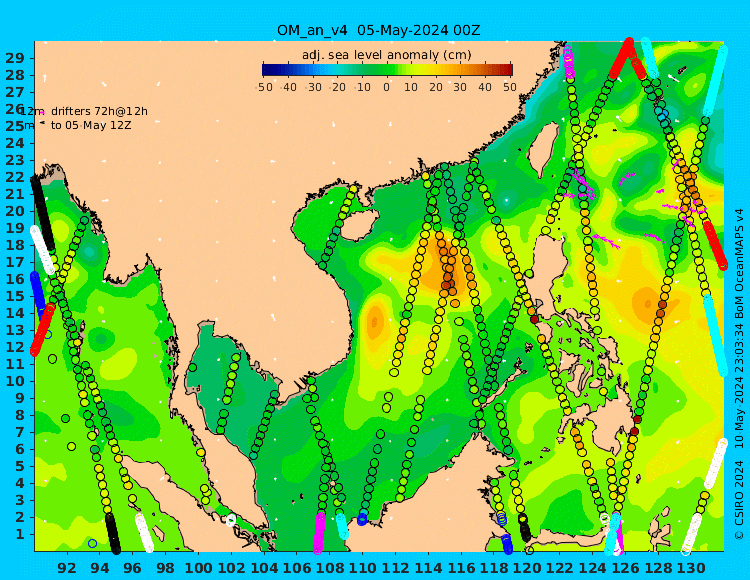This screenshot has height=580, width=750.
Task: Click latitude axis label "19"
Action: point(14,228)
